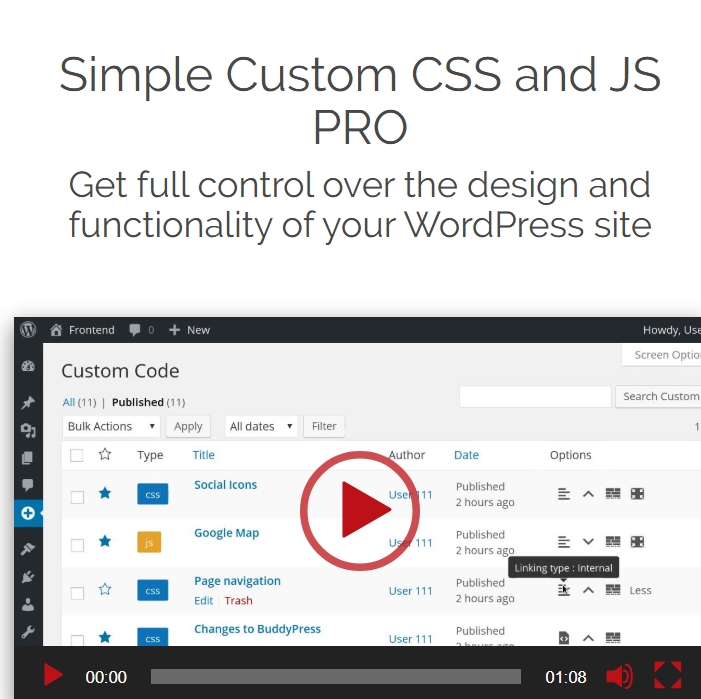701x699 pixels.
Task: Click the fourth option icon for Google Map
Action: coord(637,542)
